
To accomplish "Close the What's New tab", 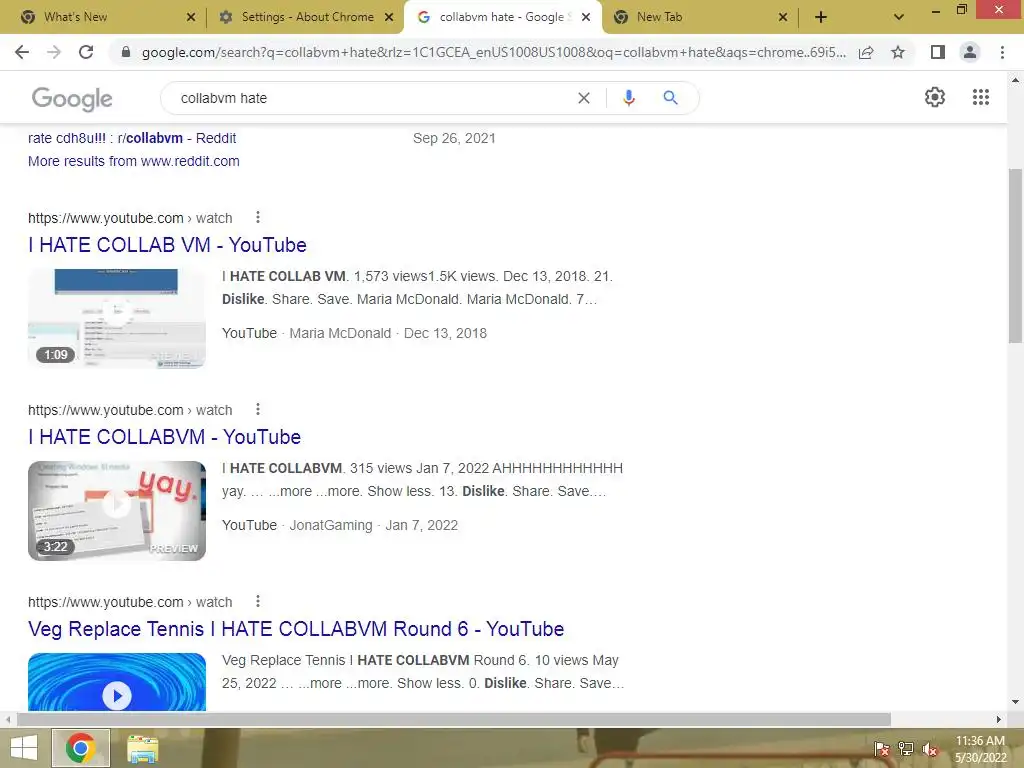I will pyautogui.click(x=191, y=17).
